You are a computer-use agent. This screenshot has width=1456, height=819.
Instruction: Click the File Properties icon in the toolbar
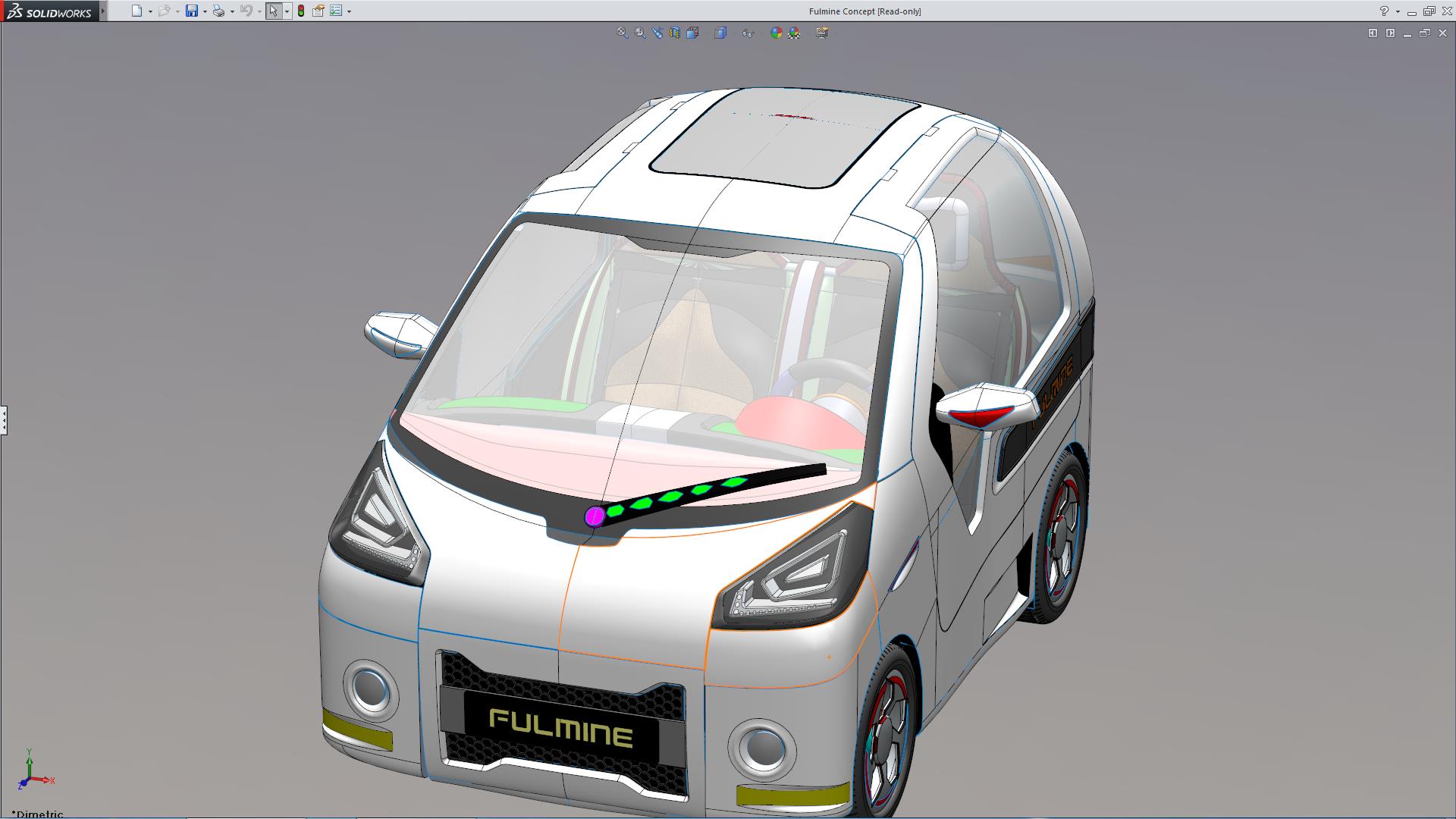(318, 11)
